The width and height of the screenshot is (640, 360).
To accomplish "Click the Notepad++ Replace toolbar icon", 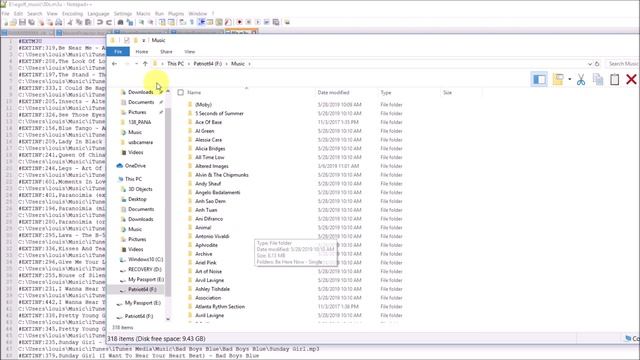I will point(130,22).
